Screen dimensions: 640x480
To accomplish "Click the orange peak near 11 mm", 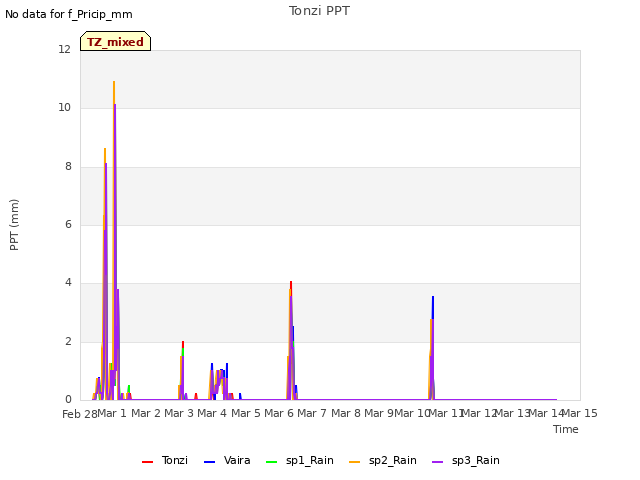I will (114, 82).
